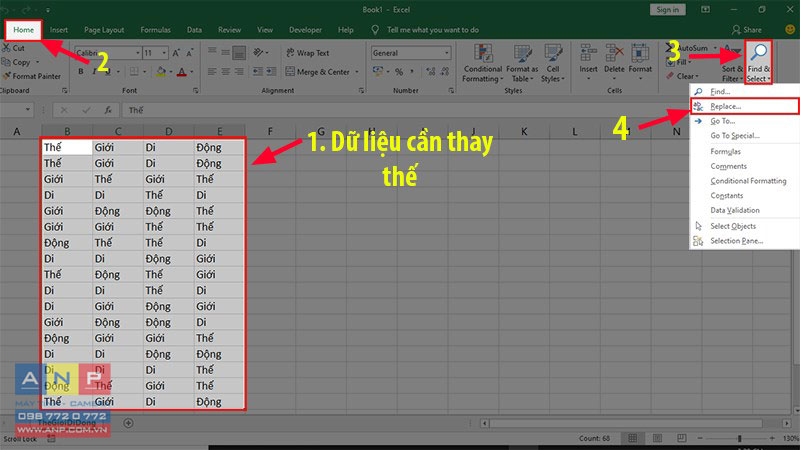Open Format as Table gallery
The width and height of the screenshot is (800, 450).
(522, 63)
